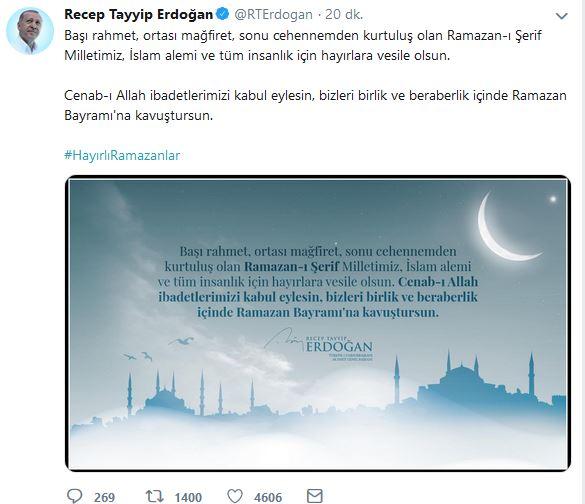
Task: Expand the tweet options chevron menu
Action: [x=561, y=16]
